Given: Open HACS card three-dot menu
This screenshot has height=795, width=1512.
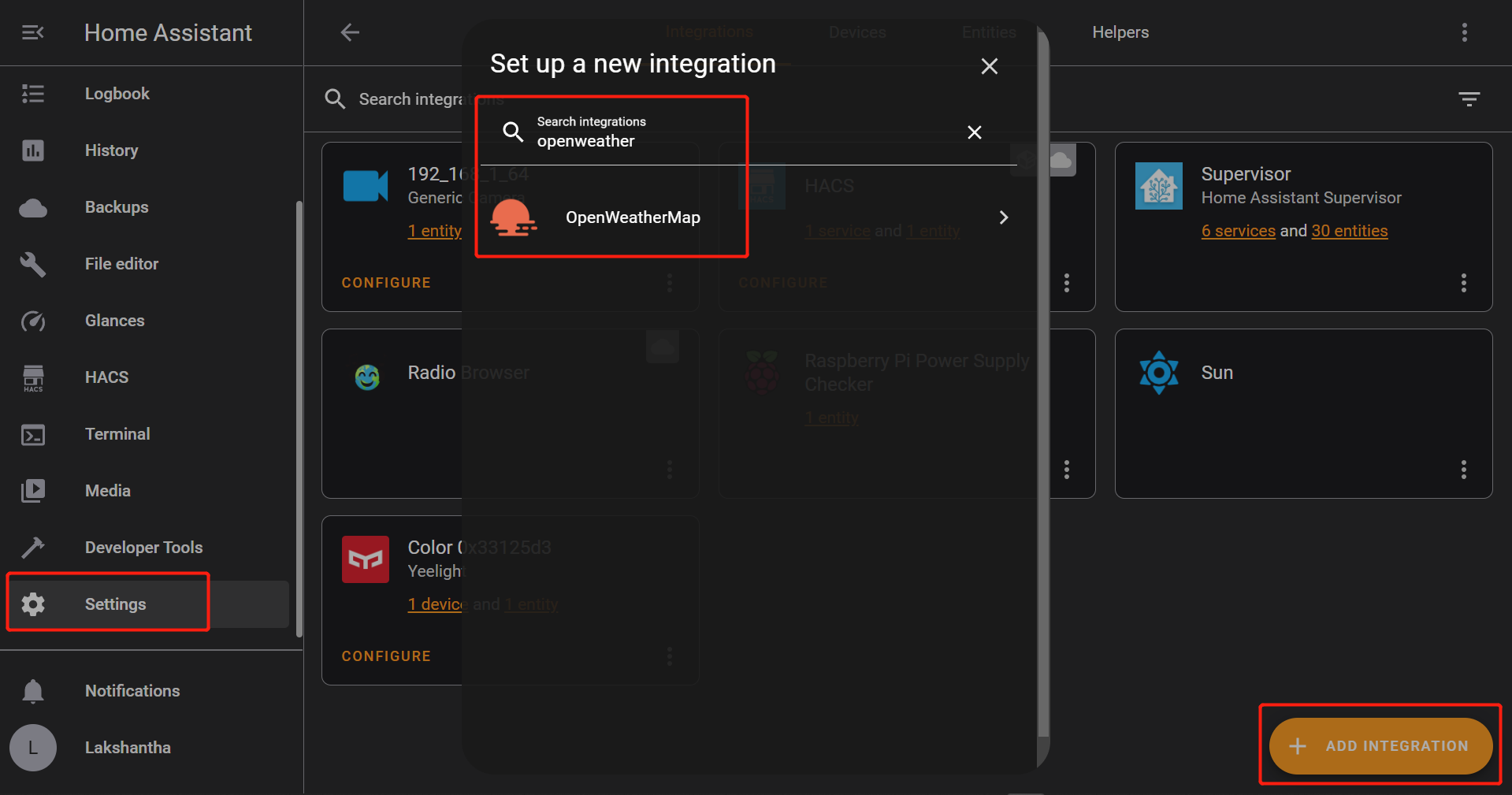Looking at the screenshot, I should pos(1067,283).
